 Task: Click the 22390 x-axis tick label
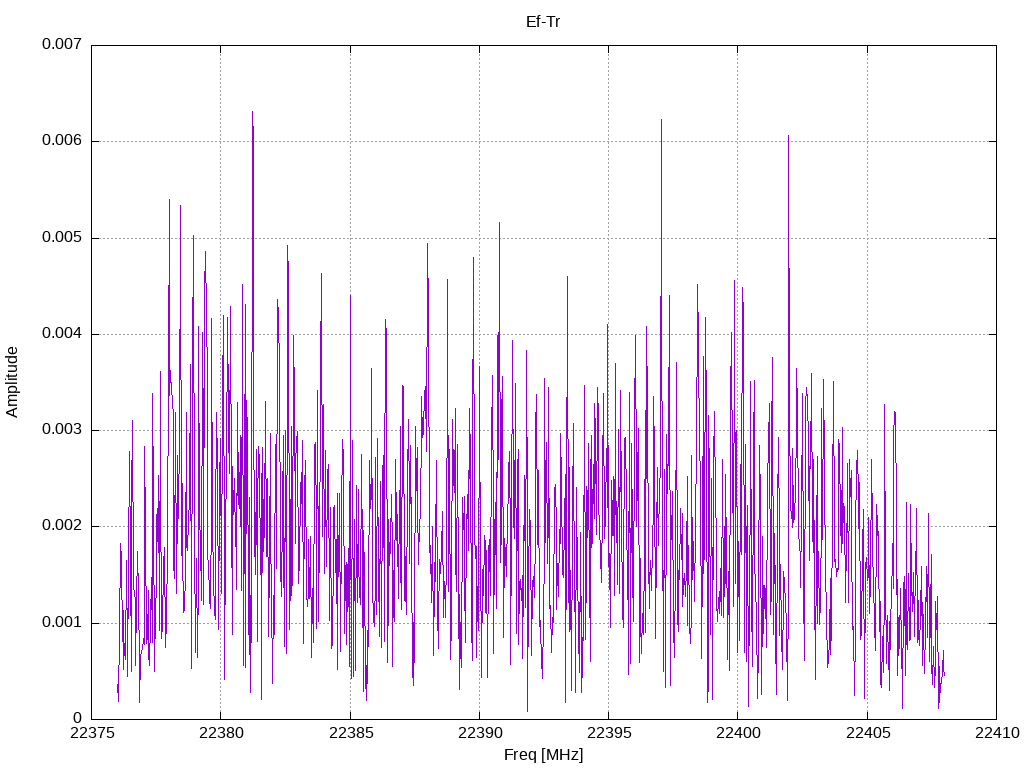click(480, 733)
